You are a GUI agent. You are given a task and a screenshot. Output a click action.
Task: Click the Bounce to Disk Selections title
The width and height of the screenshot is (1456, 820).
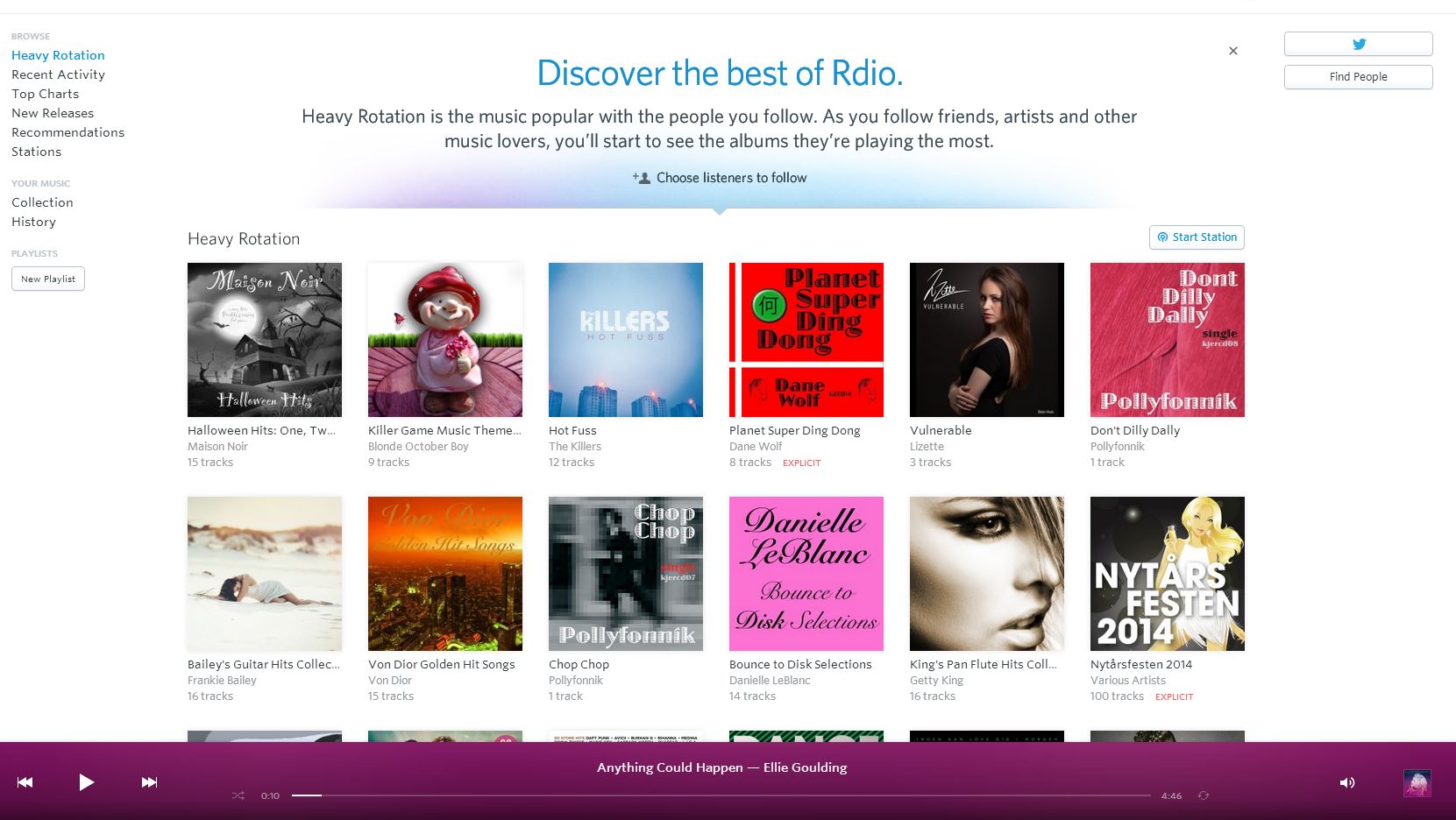tap(800, 664)
